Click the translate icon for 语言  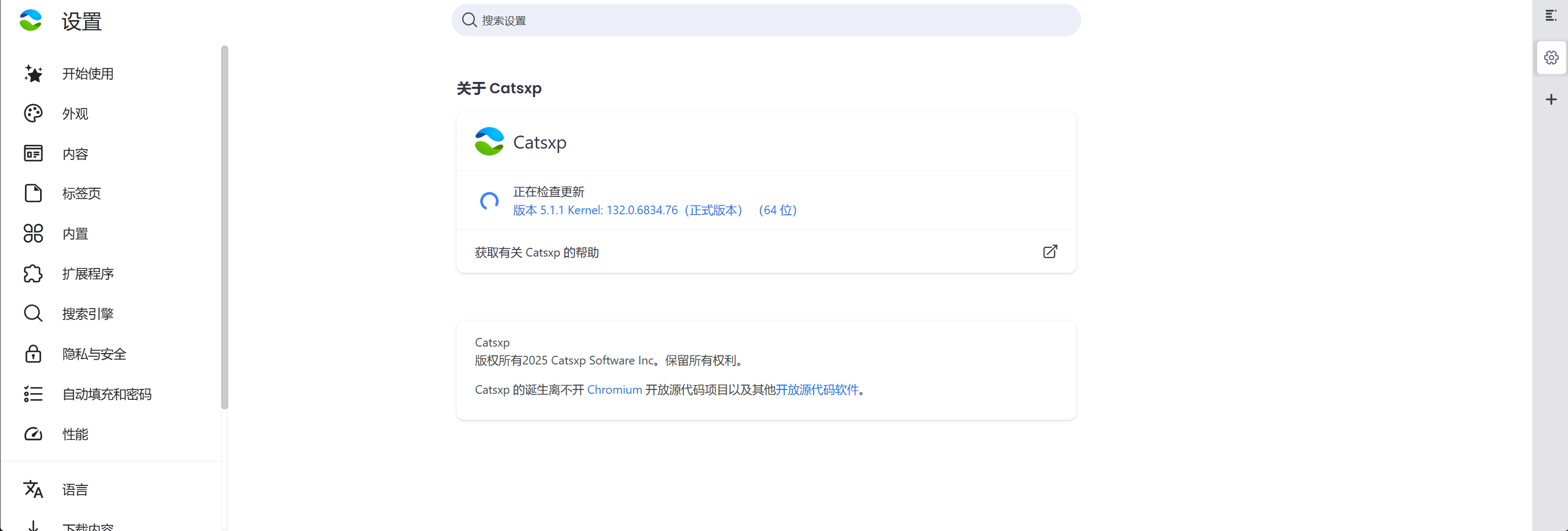[33, 489]
